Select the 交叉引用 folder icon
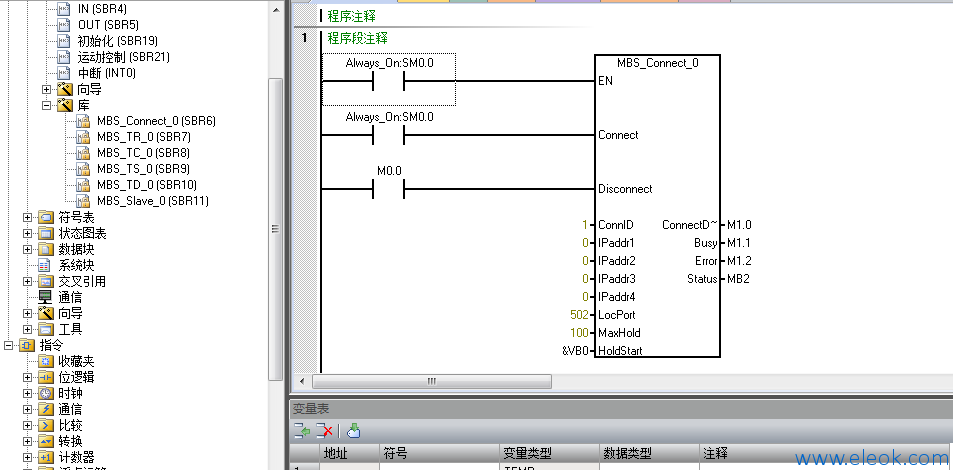Viewport: 953px width, 470px height. click(45, 282)
